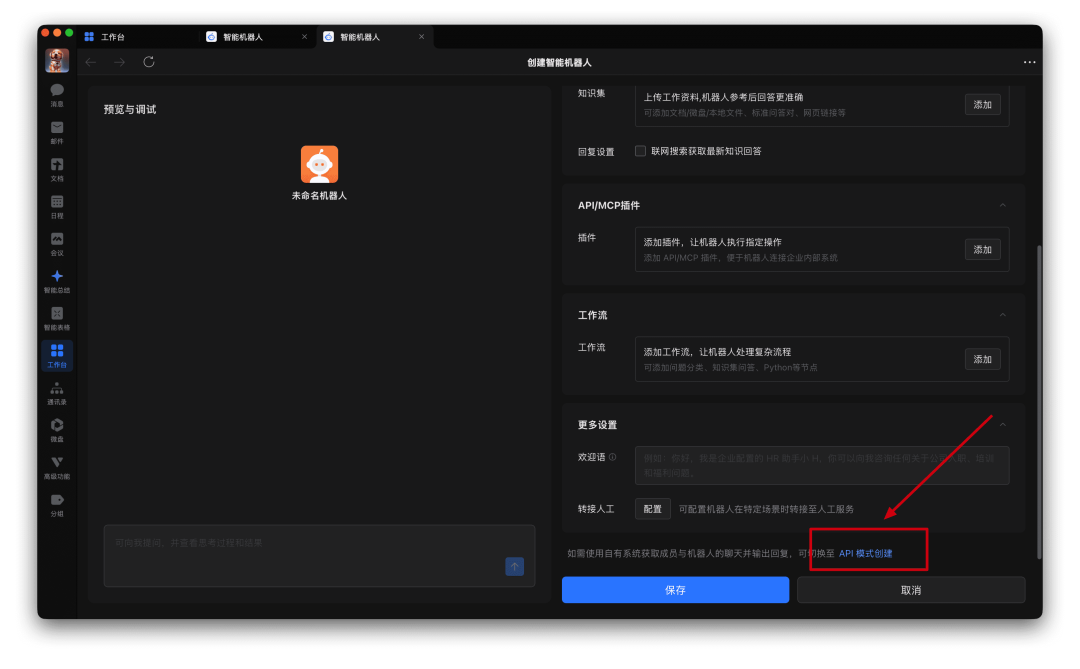Click the send arrow in debug chat
The image size is (1080, 669).
[x=514, y=566]
